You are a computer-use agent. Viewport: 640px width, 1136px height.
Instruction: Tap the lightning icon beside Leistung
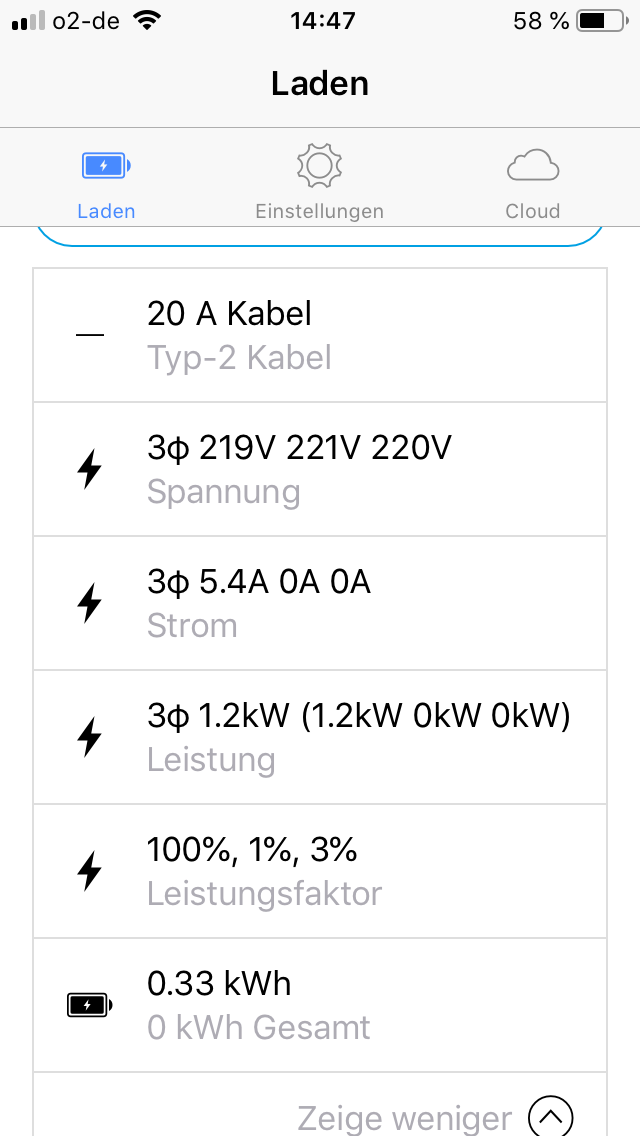pyautogui.click(x=90, y=737)
